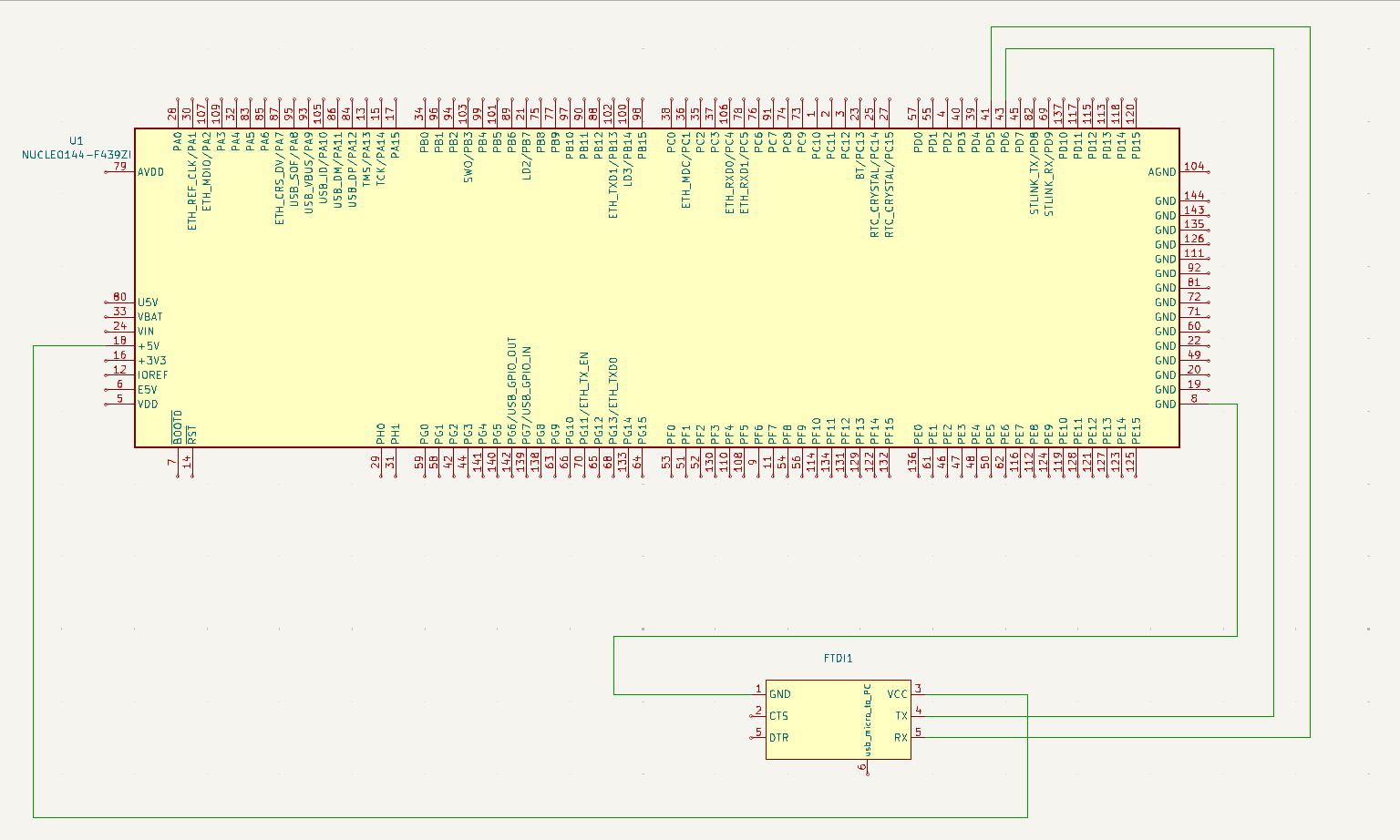1400x840 pixels.
Task: Select the GND pin label on FTDI1
Action: point(780,694)
